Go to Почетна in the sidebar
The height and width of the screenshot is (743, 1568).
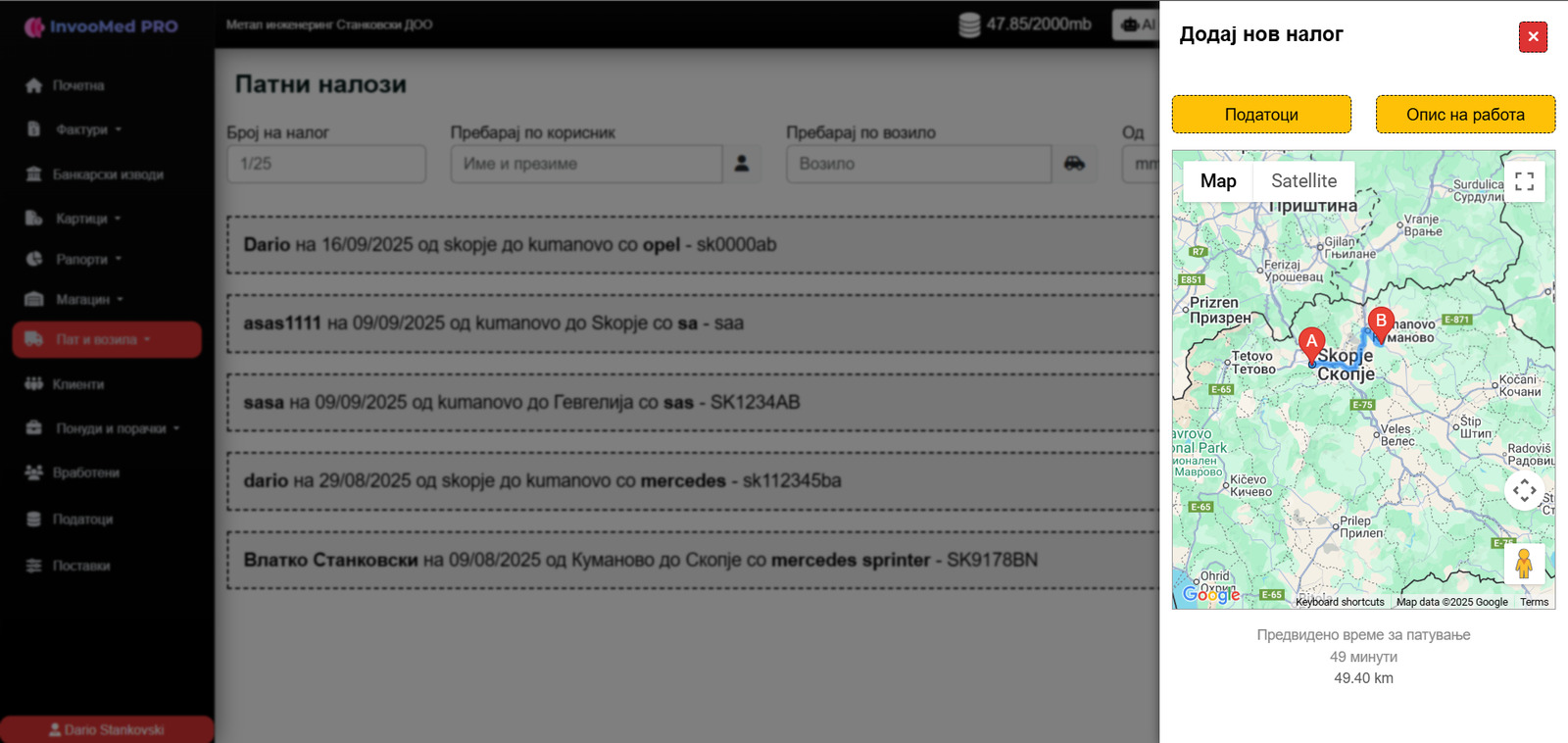[x=77, y=85]
